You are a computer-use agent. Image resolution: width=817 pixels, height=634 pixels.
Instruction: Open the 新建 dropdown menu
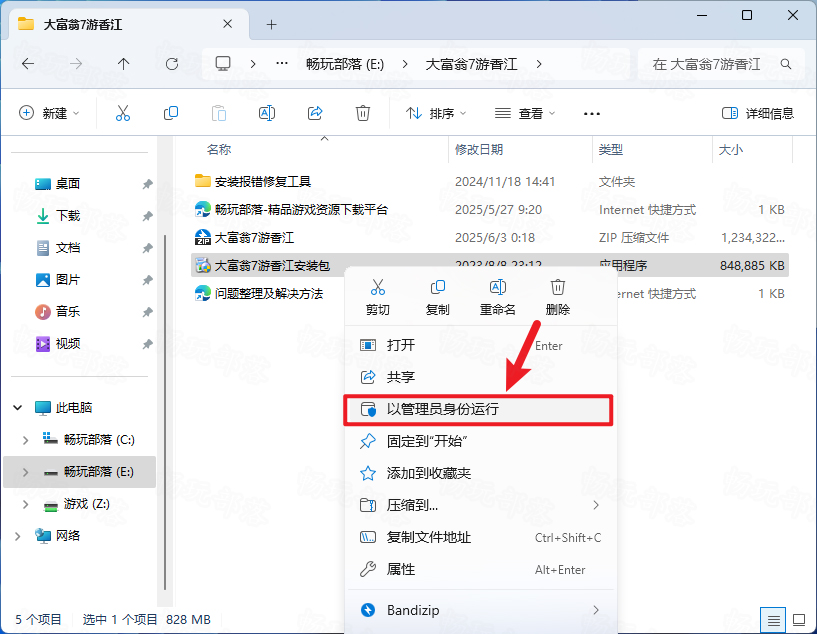tap(49, 113)
